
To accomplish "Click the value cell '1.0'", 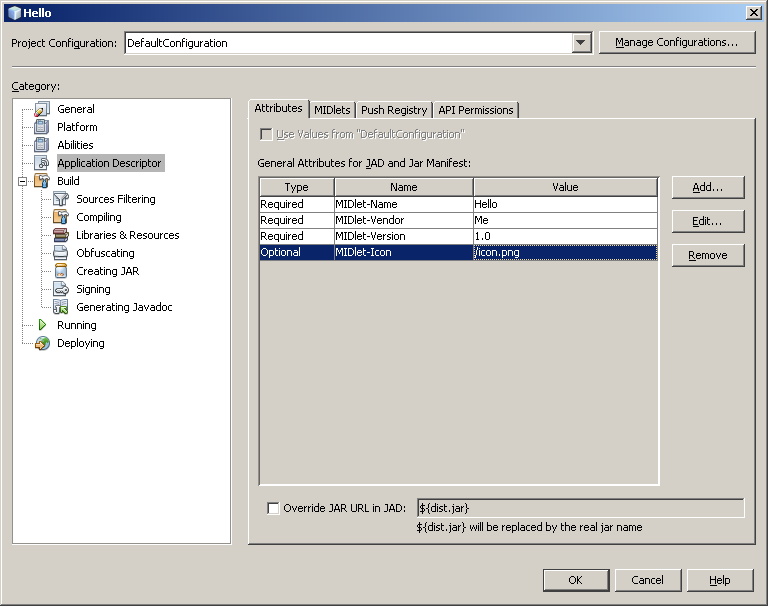I will tap(565, 236).
